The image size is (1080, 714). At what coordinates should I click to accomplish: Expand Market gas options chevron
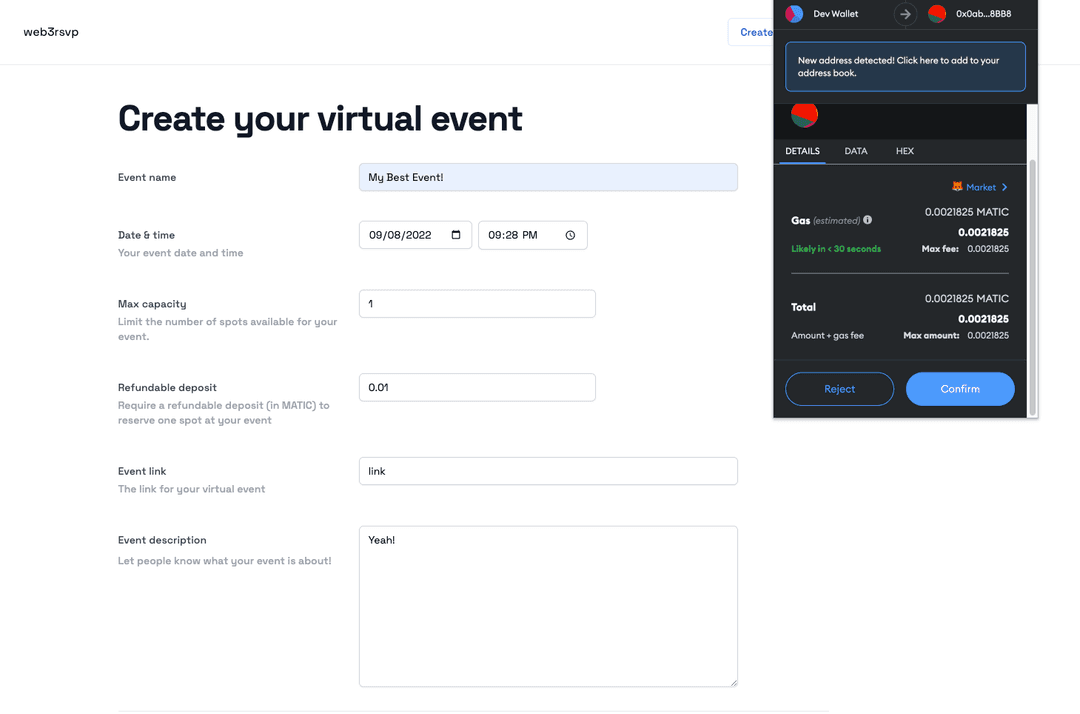pyautogui.click(x=1004, y=187)
